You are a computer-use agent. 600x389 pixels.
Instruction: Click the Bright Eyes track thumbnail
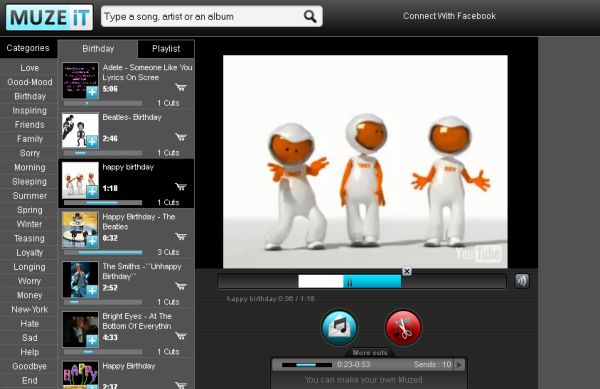point(80,329)
